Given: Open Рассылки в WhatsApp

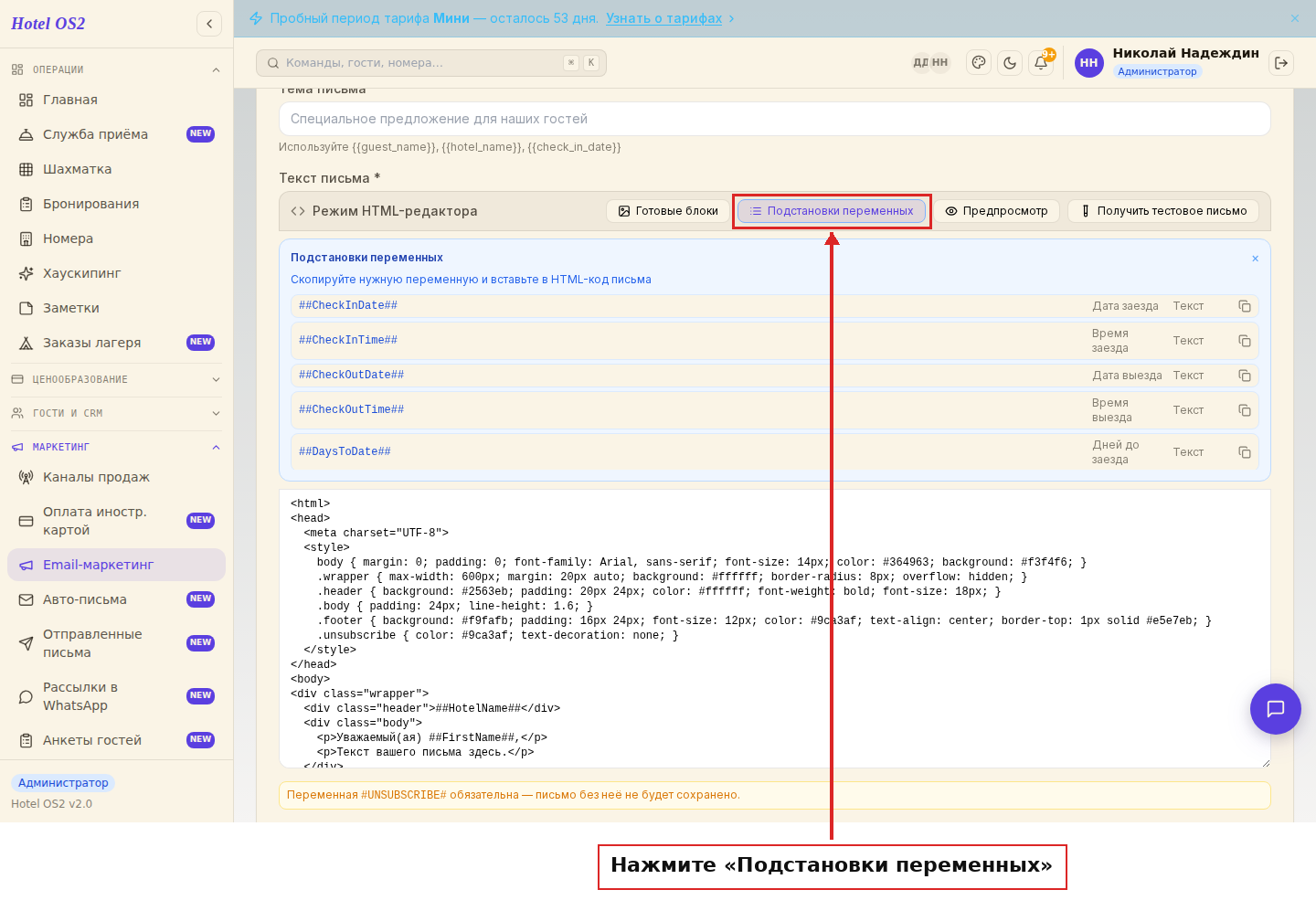Looking at the screenshot, I should coord(116,696).
